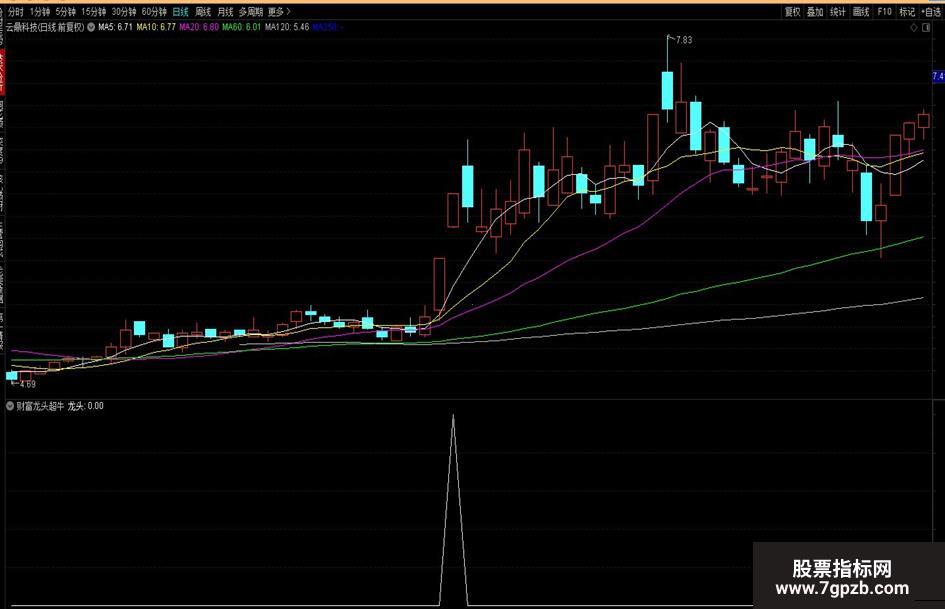945x609 pixels.
Task: Click the blue current price tag on right axis
Action: click(938, 77)
